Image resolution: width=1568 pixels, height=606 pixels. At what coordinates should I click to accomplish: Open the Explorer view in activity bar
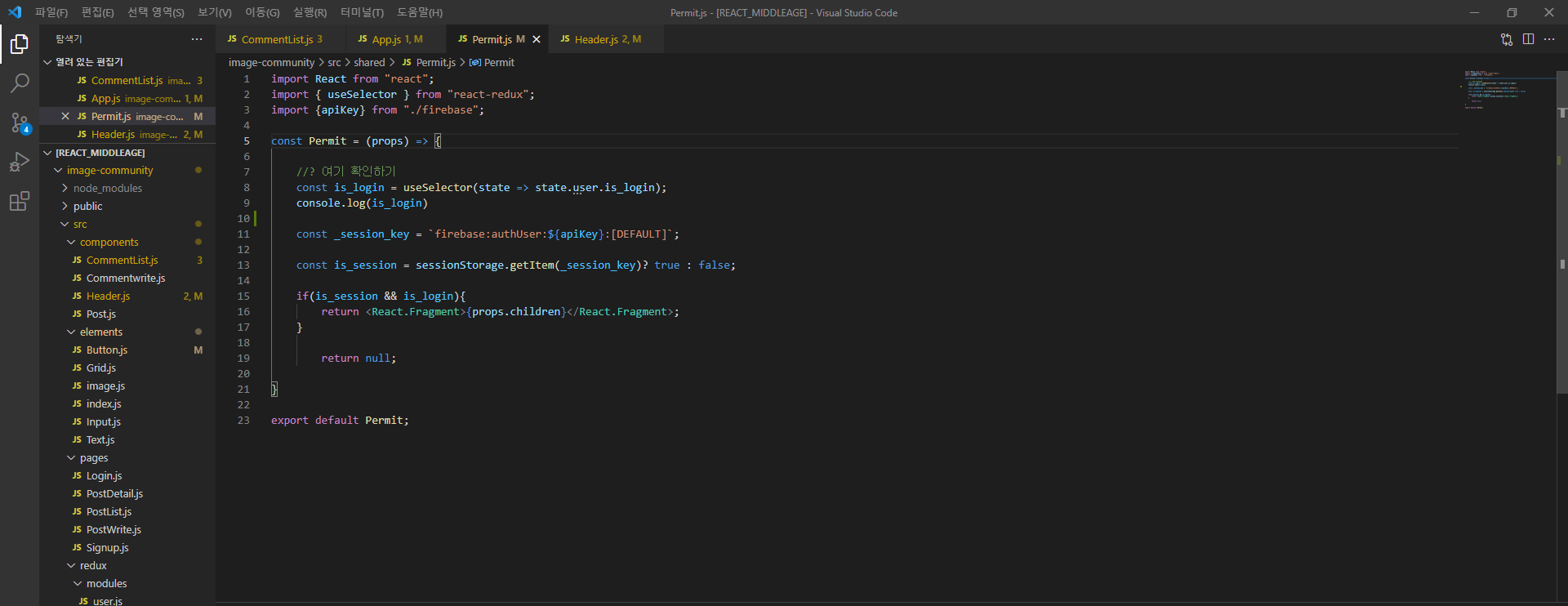click(x=20, y=44)
